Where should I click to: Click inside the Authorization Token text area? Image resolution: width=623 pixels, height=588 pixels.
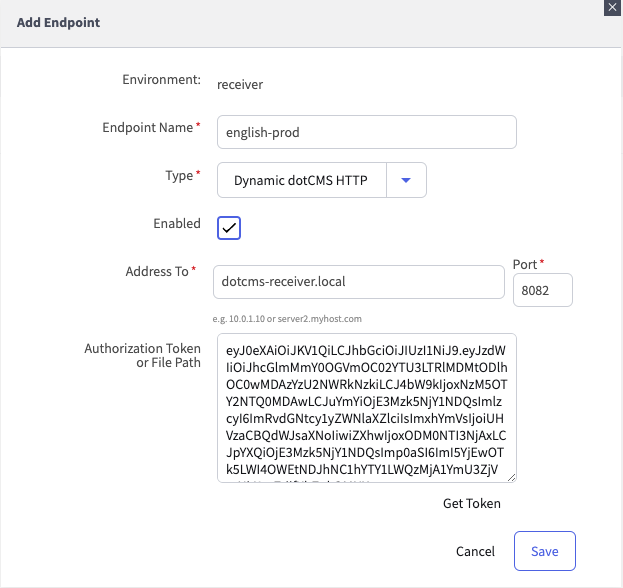pyautogui.click(x=366, y=408)
